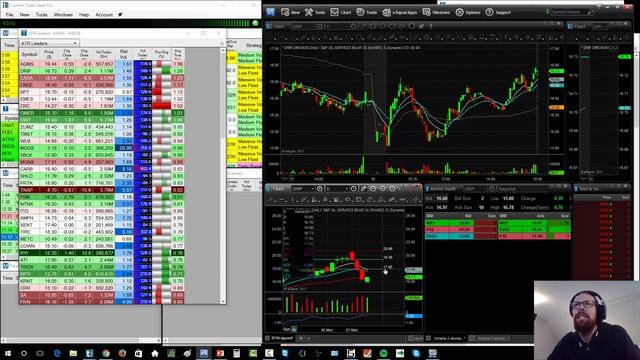Select the ZUMZ row in ATR Leaders
Image resolution: width=640 pixels, height=360 pixels.
[102, 127]
